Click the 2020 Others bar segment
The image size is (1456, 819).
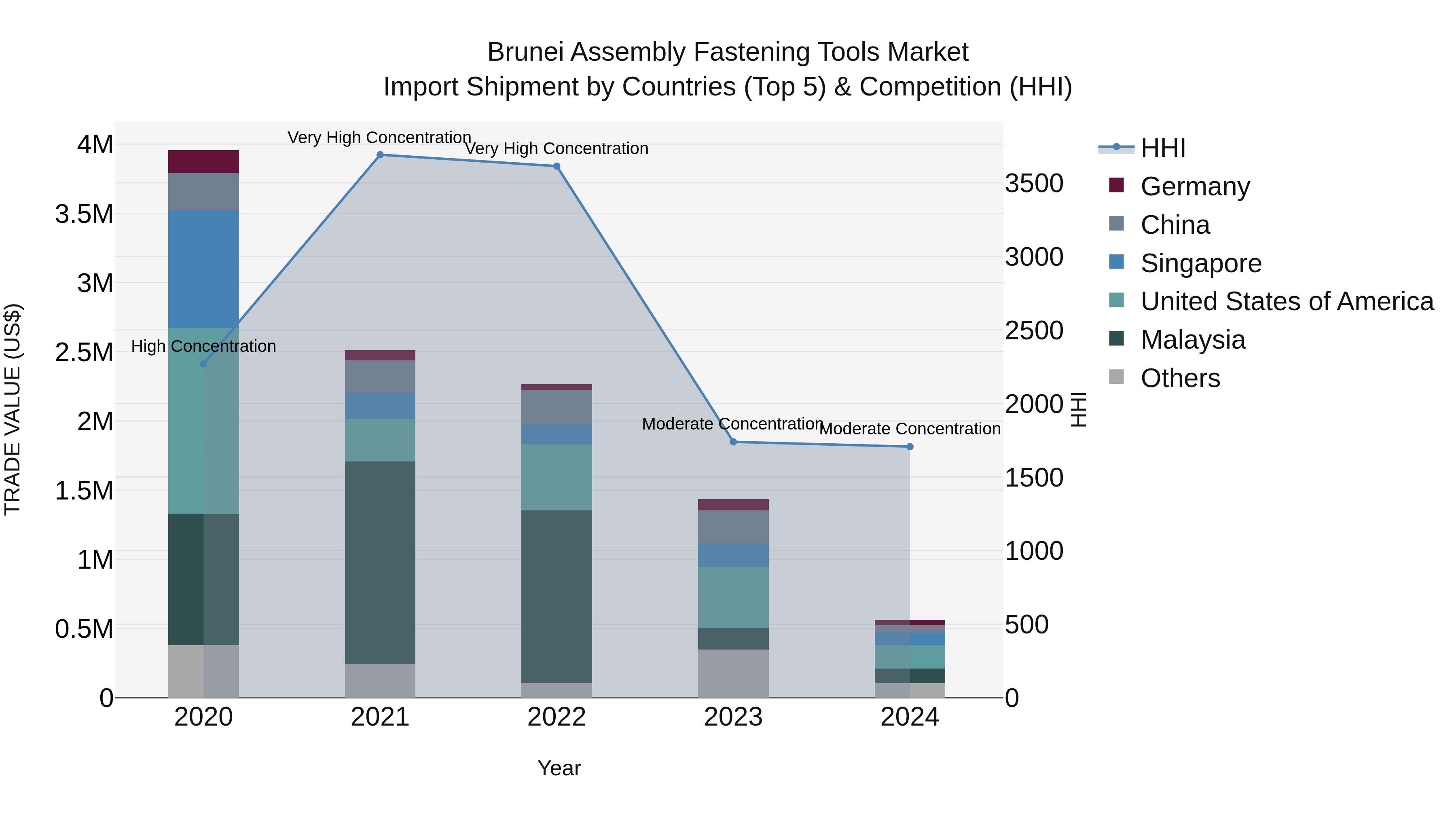pyautogui.click(x=203, y=671)
